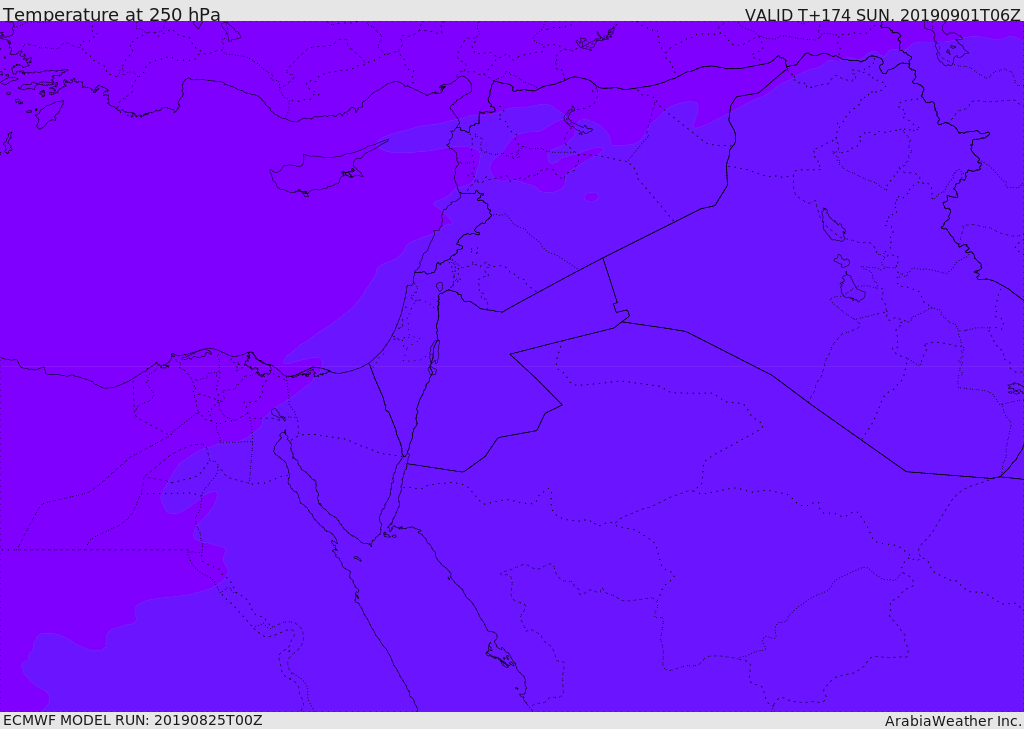The image size is (1024, 729).
Task: Click the Syria–Iraq border line
Action: click(x=660, y=230)
